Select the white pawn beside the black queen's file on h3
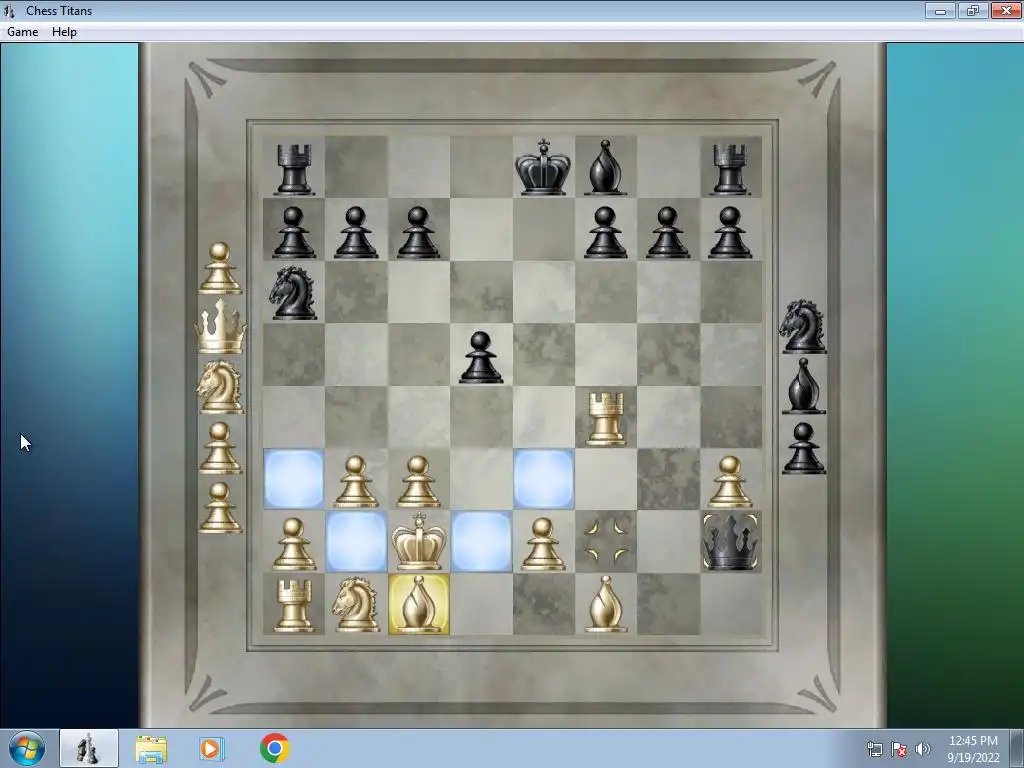Viewport: 1024px width, 768px height. 729,482
